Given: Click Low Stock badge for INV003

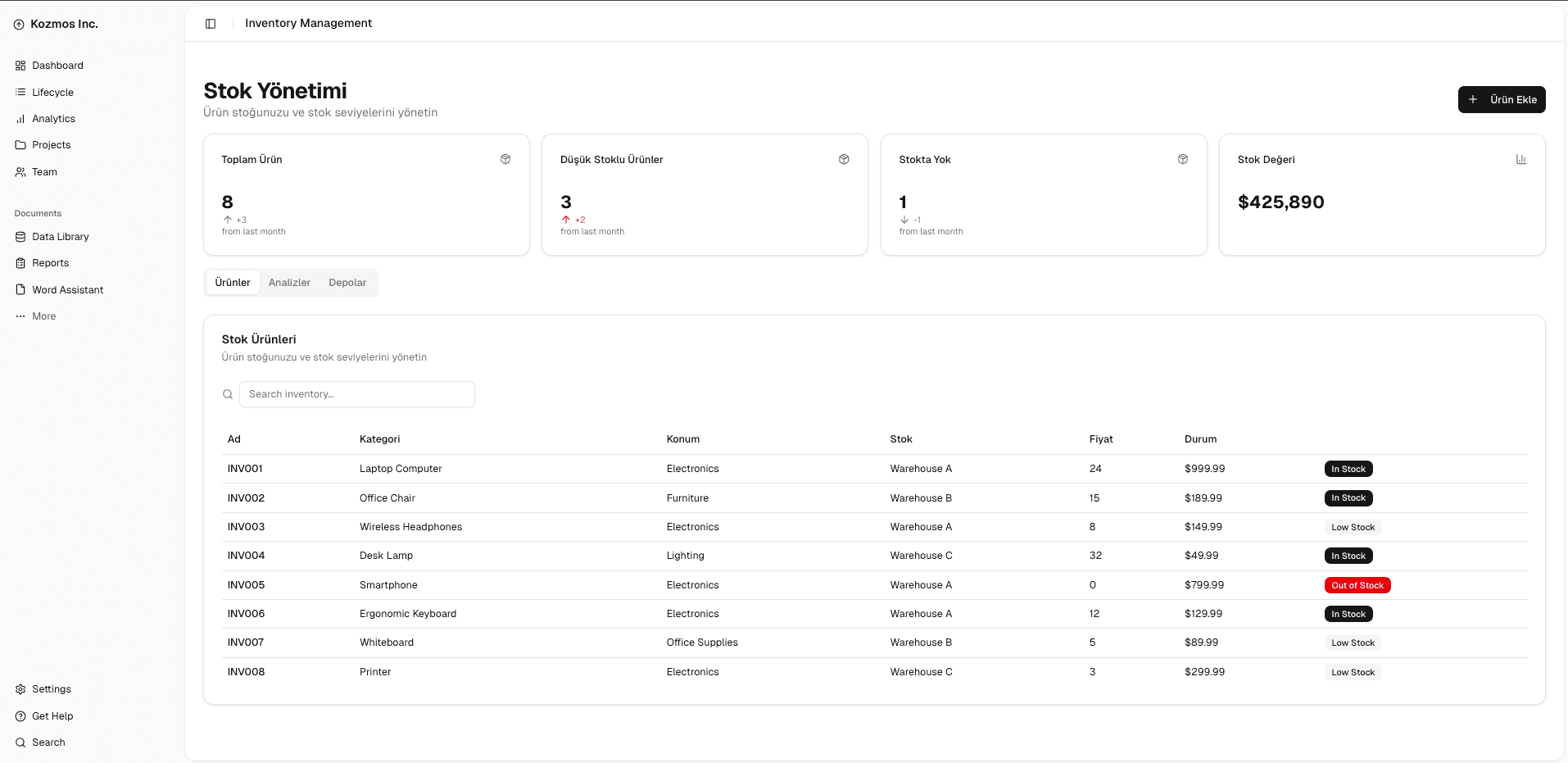Looking at the screenshot, I should coord(1353,527).
